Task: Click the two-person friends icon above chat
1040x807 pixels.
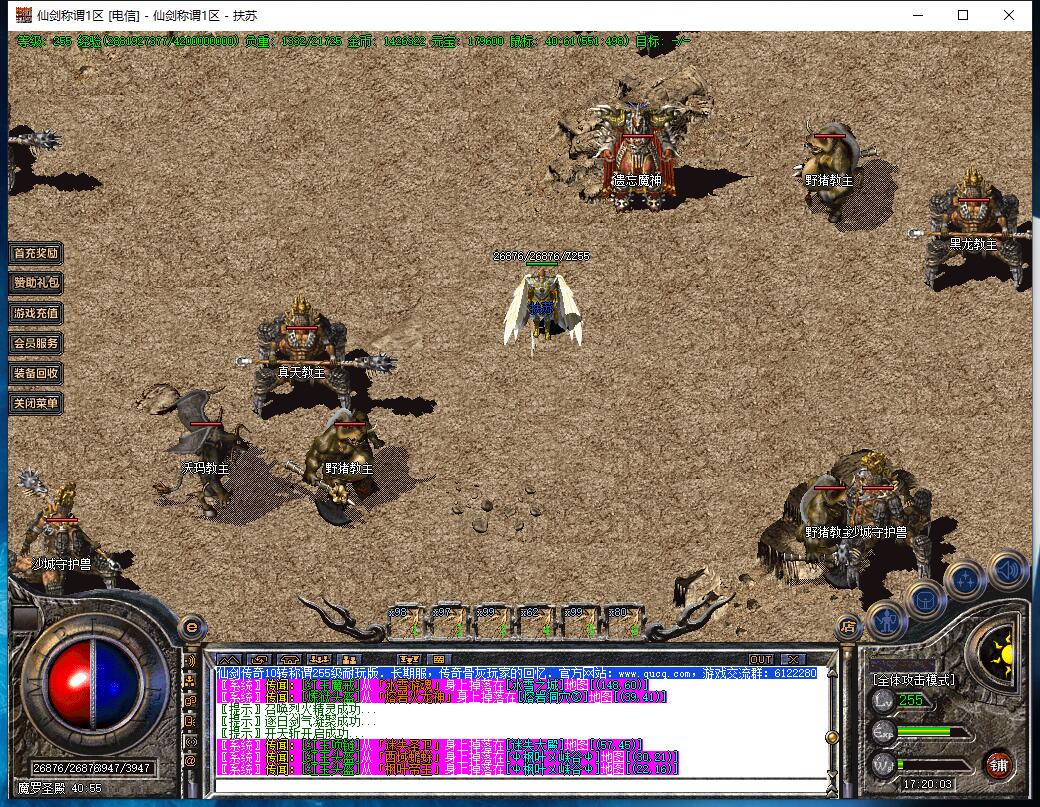Action: 350,659
